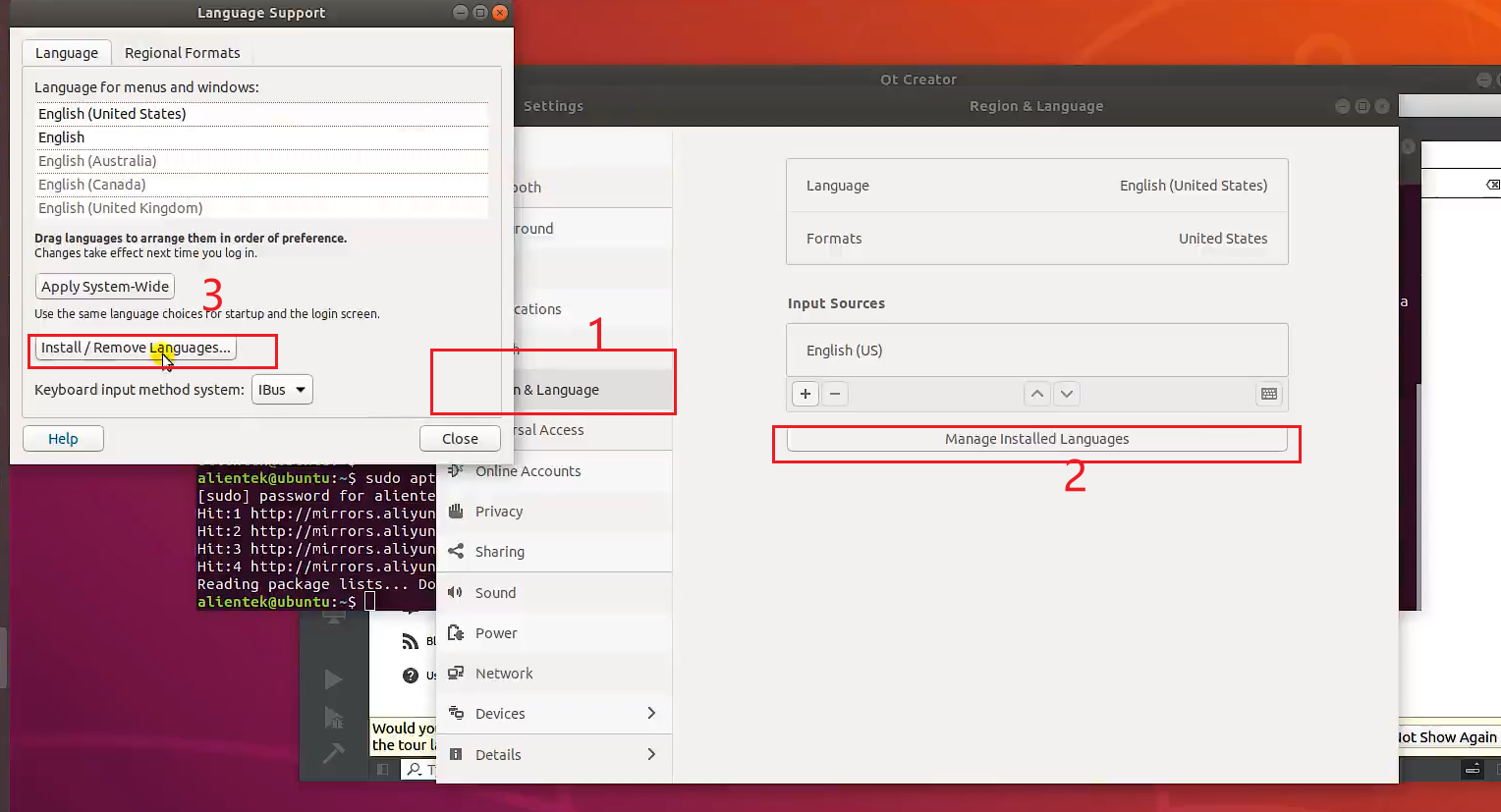Open Universal Access in Settings sidebar
Image resolution: width=1501 pixels, height=812 pixels.
click(x=593, y=430)
